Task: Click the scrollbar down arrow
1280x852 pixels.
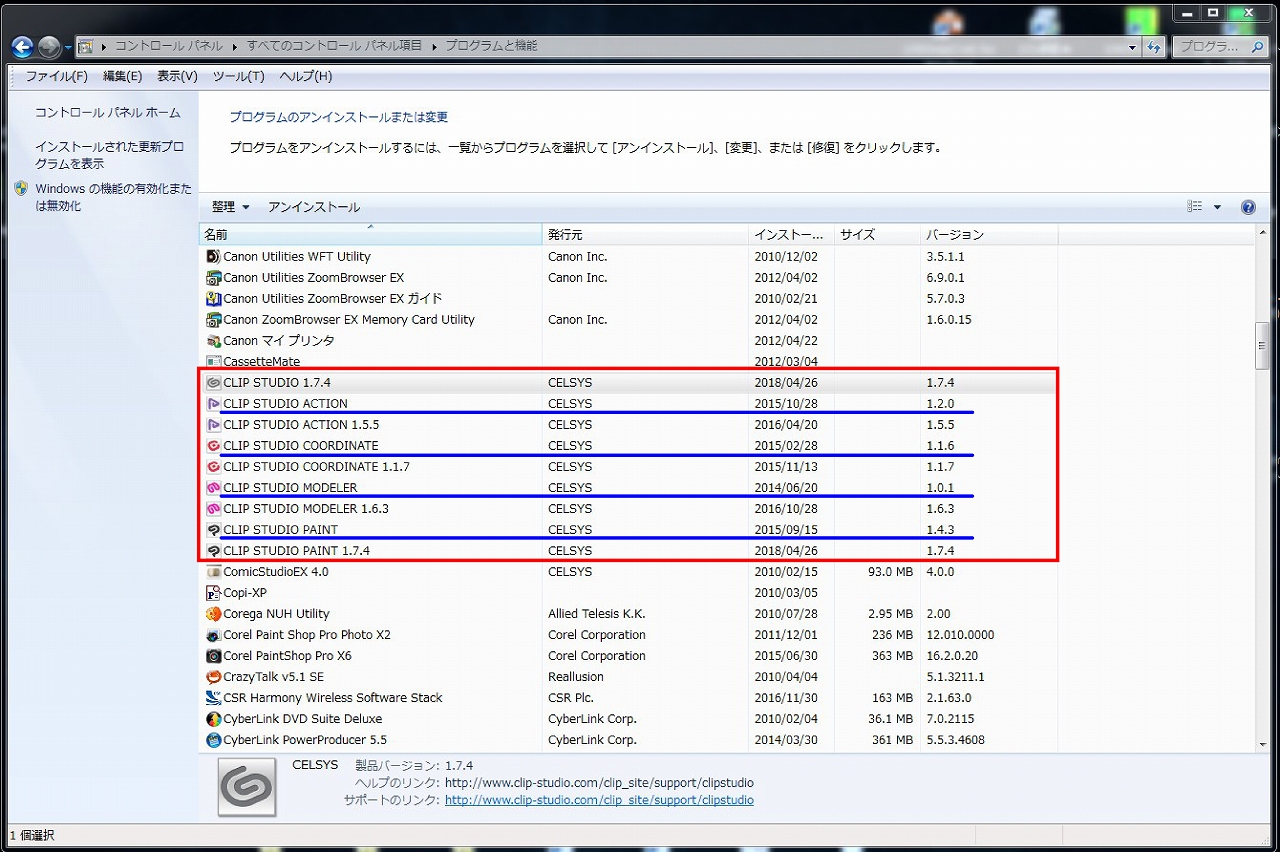Action: click(1263, 743)
